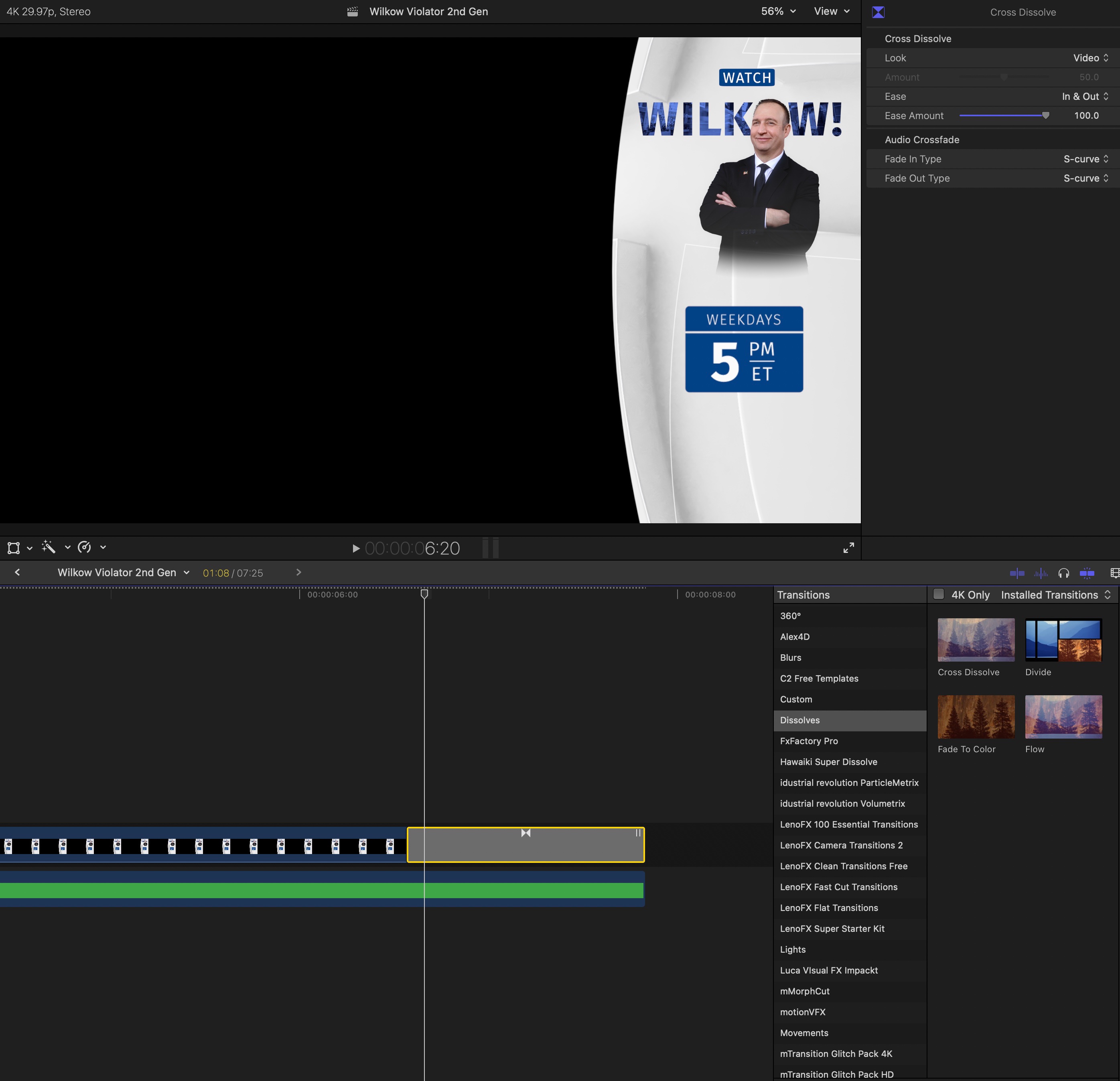Toggle audio skimming waveform icon
This screenshot has width=1120, height=1081.
[1041, 573]
